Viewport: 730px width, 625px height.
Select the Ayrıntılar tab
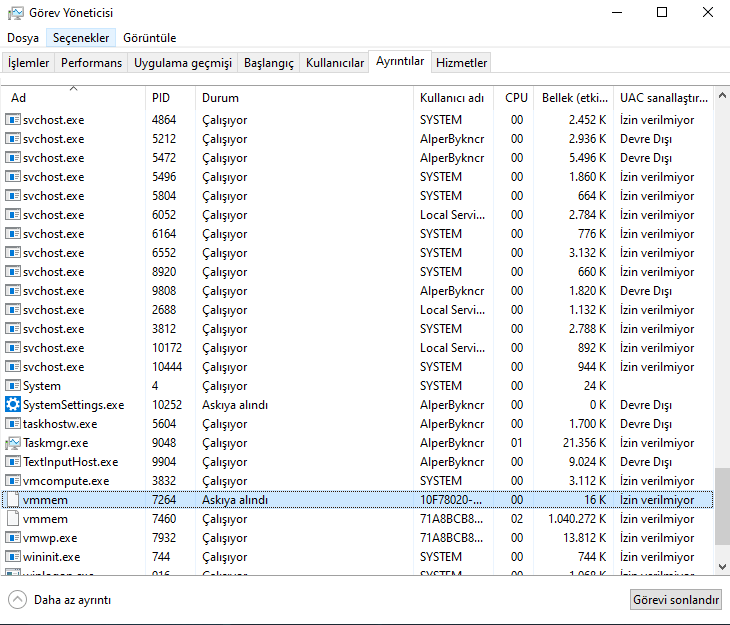(400, 61)
